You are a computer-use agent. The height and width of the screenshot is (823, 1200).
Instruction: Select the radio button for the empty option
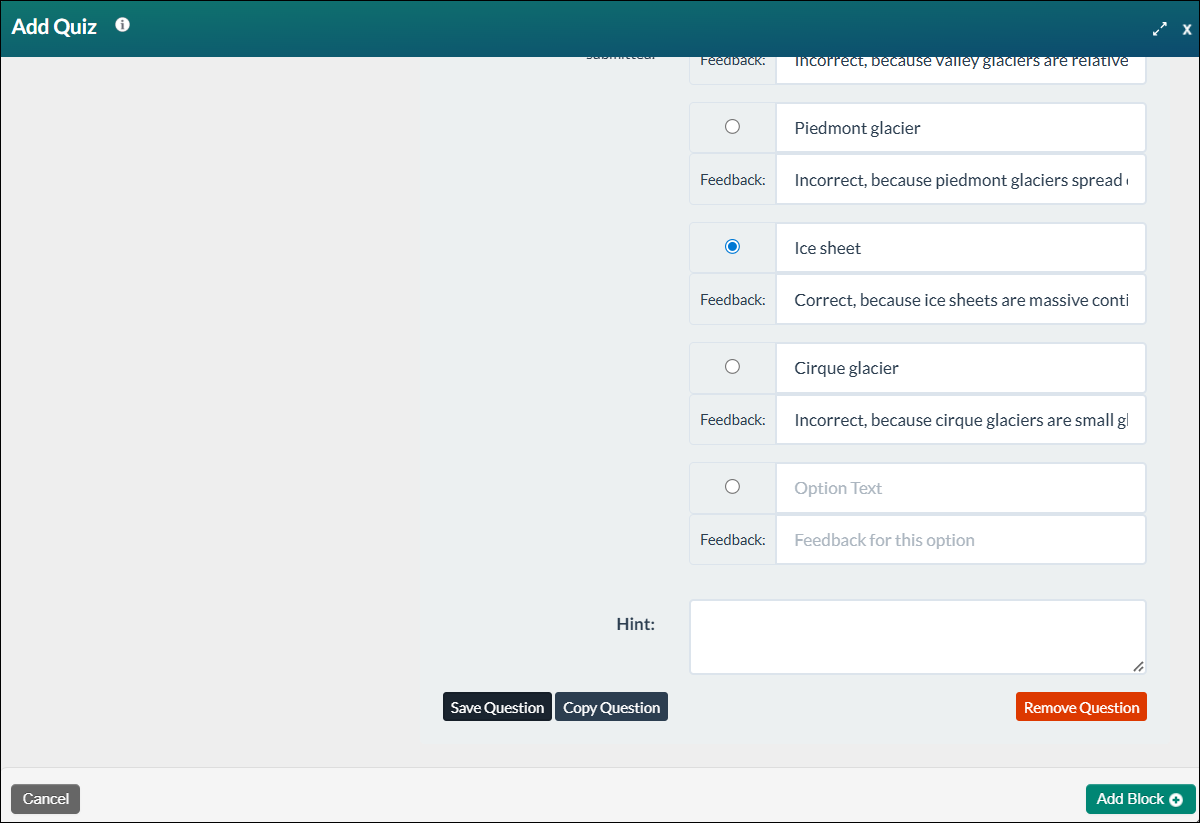tap(732, 487)
